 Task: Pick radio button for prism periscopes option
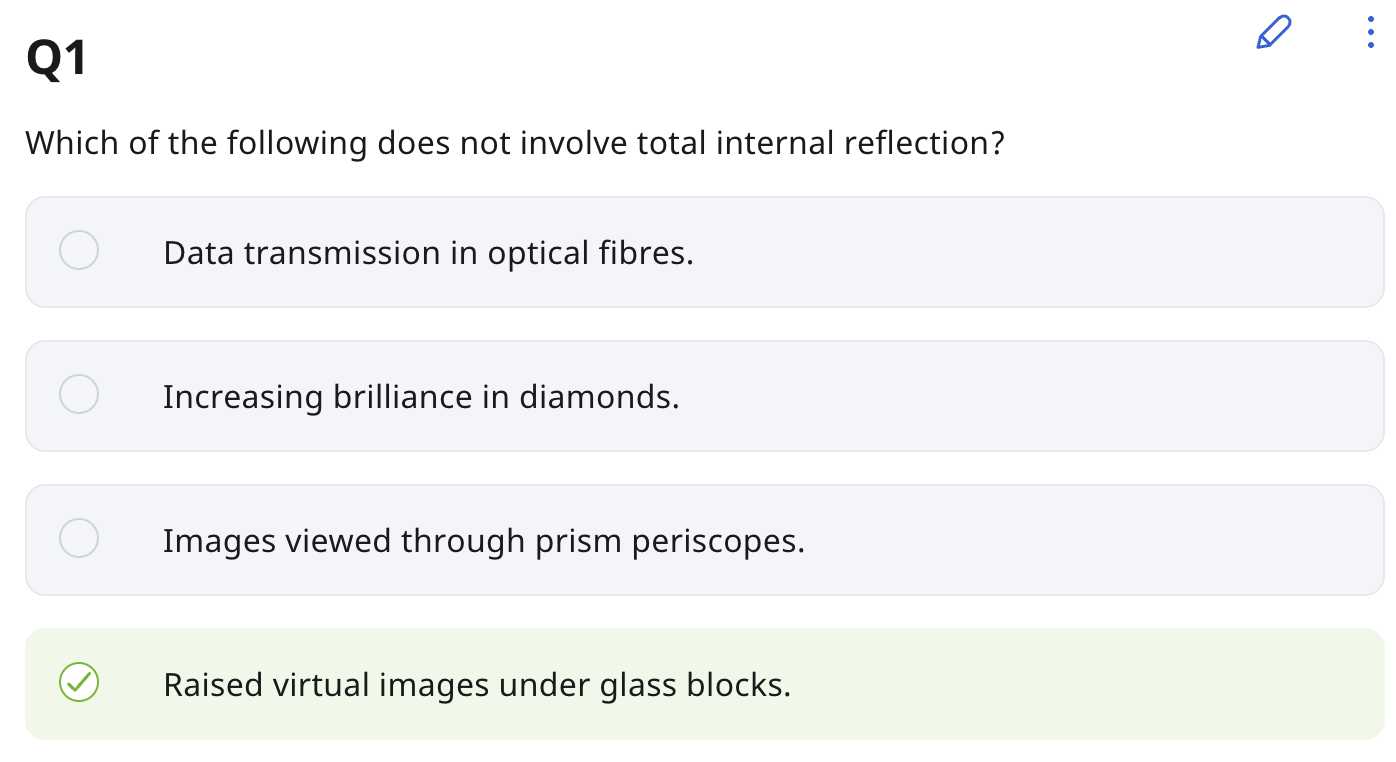[79, 538]
